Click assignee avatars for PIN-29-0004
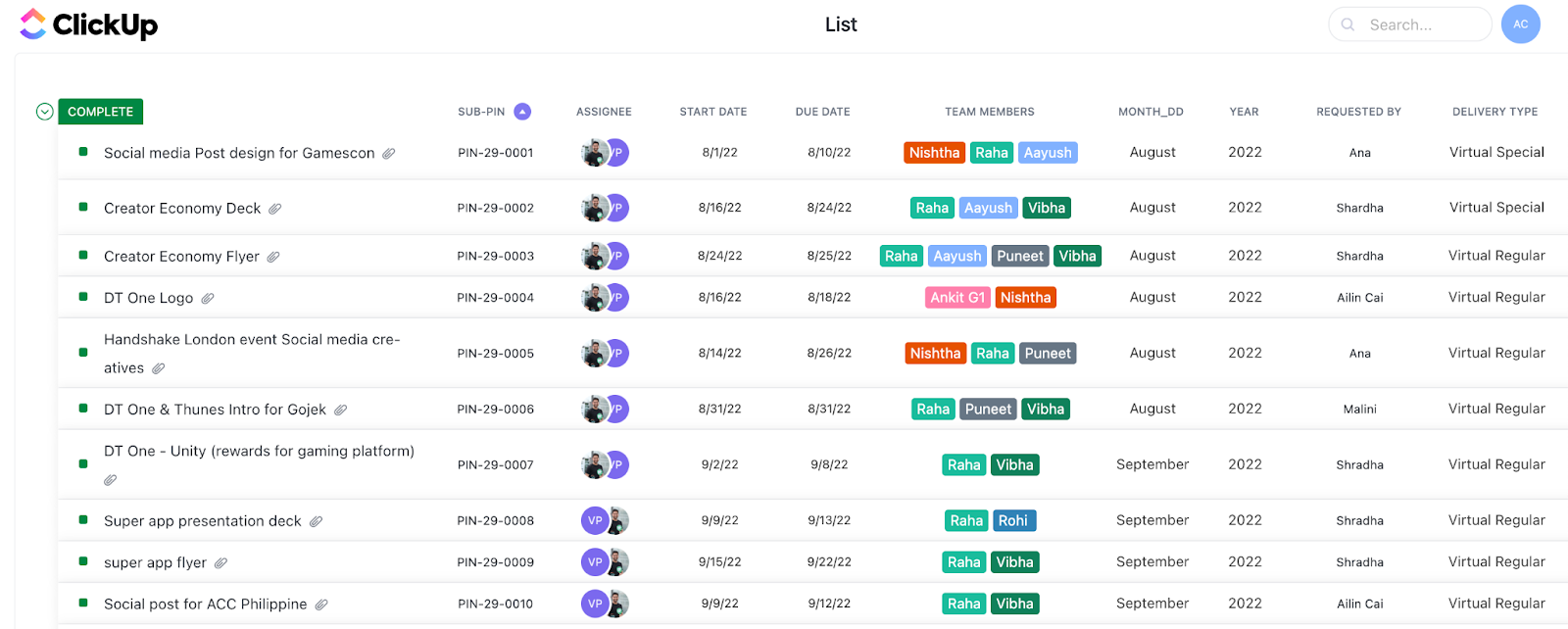The image size is (1568, 629). click(x=605, y=297)
